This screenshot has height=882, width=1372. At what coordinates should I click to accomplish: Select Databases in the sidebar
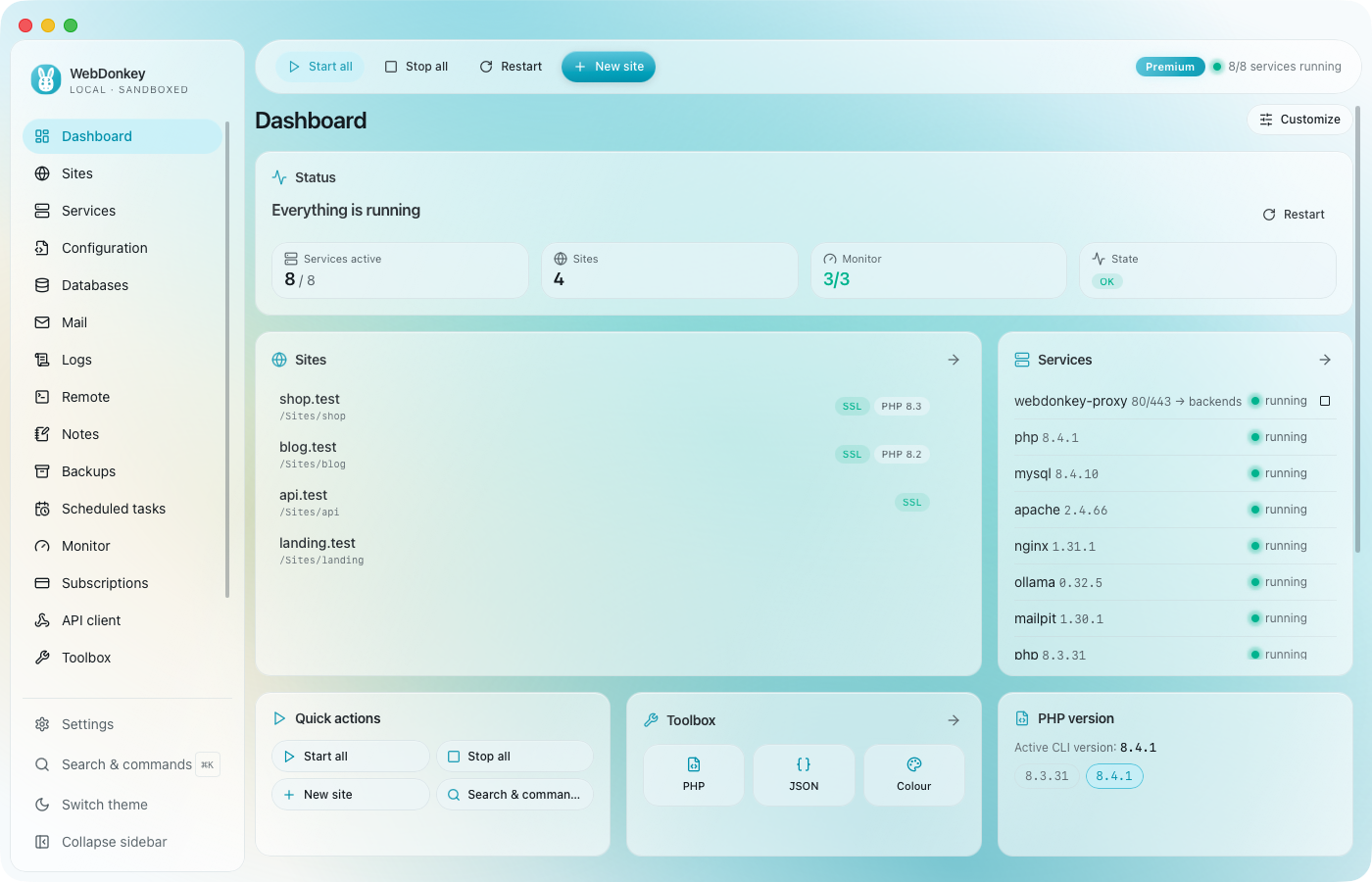pyautogui.click(x=122, y=285)
